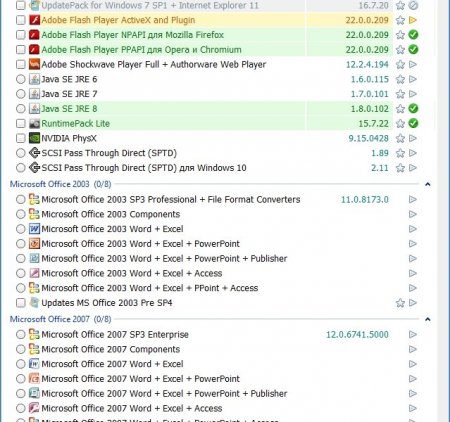Click the star icon beside RuntimePack Lite

tap(400, 124)
